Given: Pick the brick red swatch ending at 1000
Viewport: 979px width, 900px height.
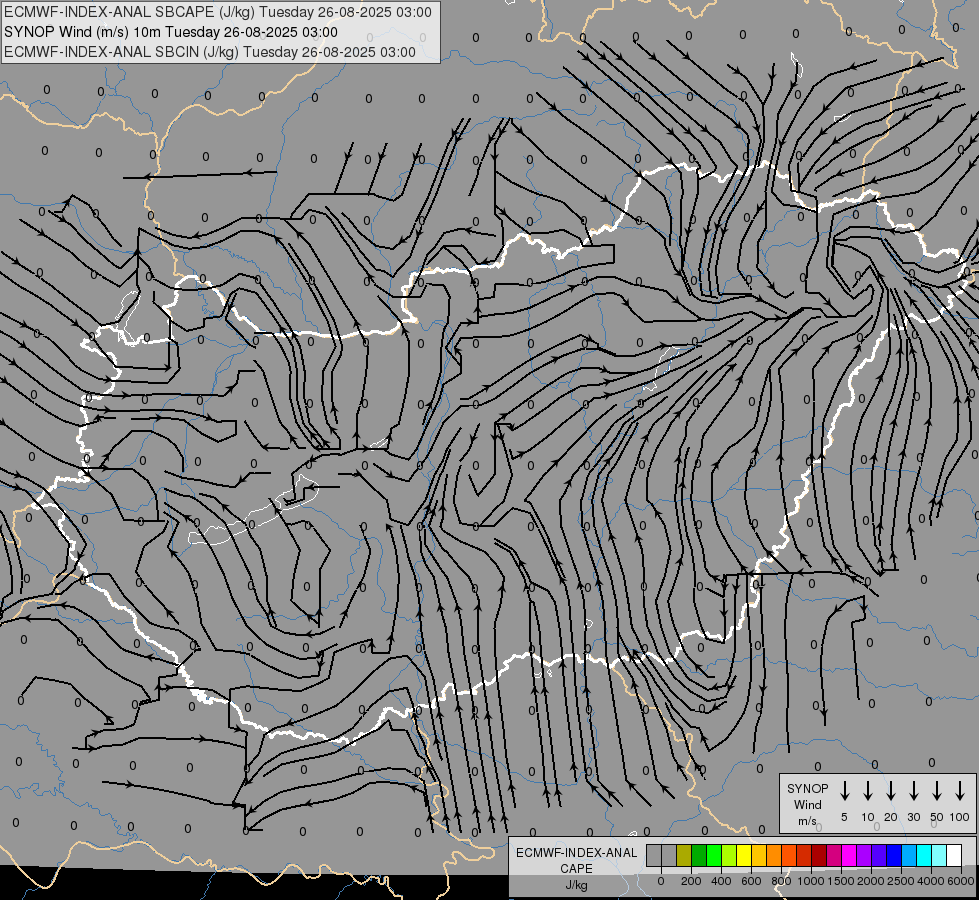Looking at the screenshot, I should 804,856.
